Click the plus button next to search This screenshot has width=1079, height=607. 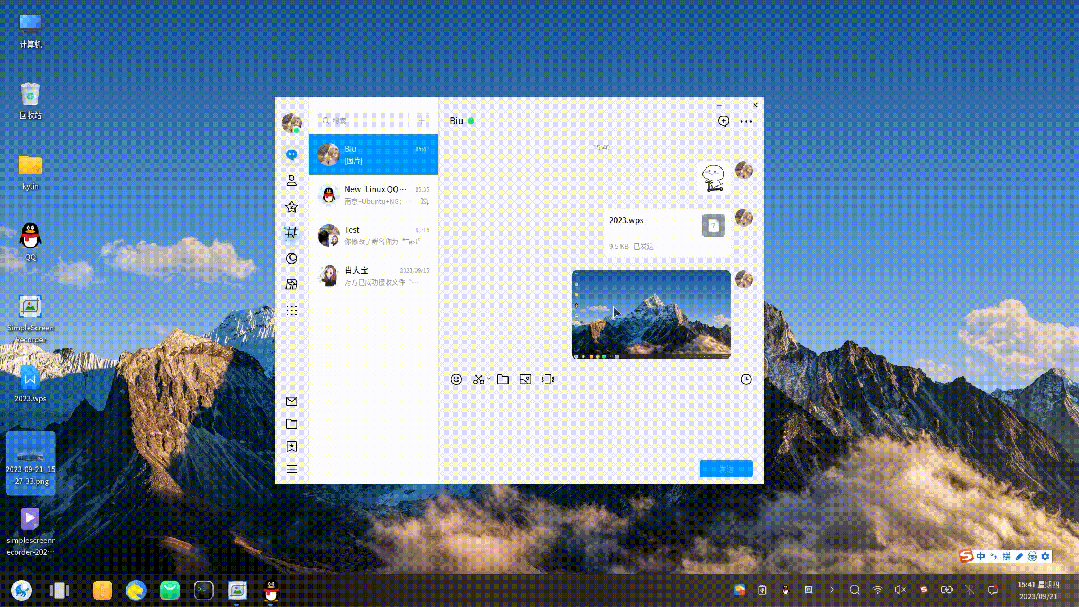coord(422,120)
